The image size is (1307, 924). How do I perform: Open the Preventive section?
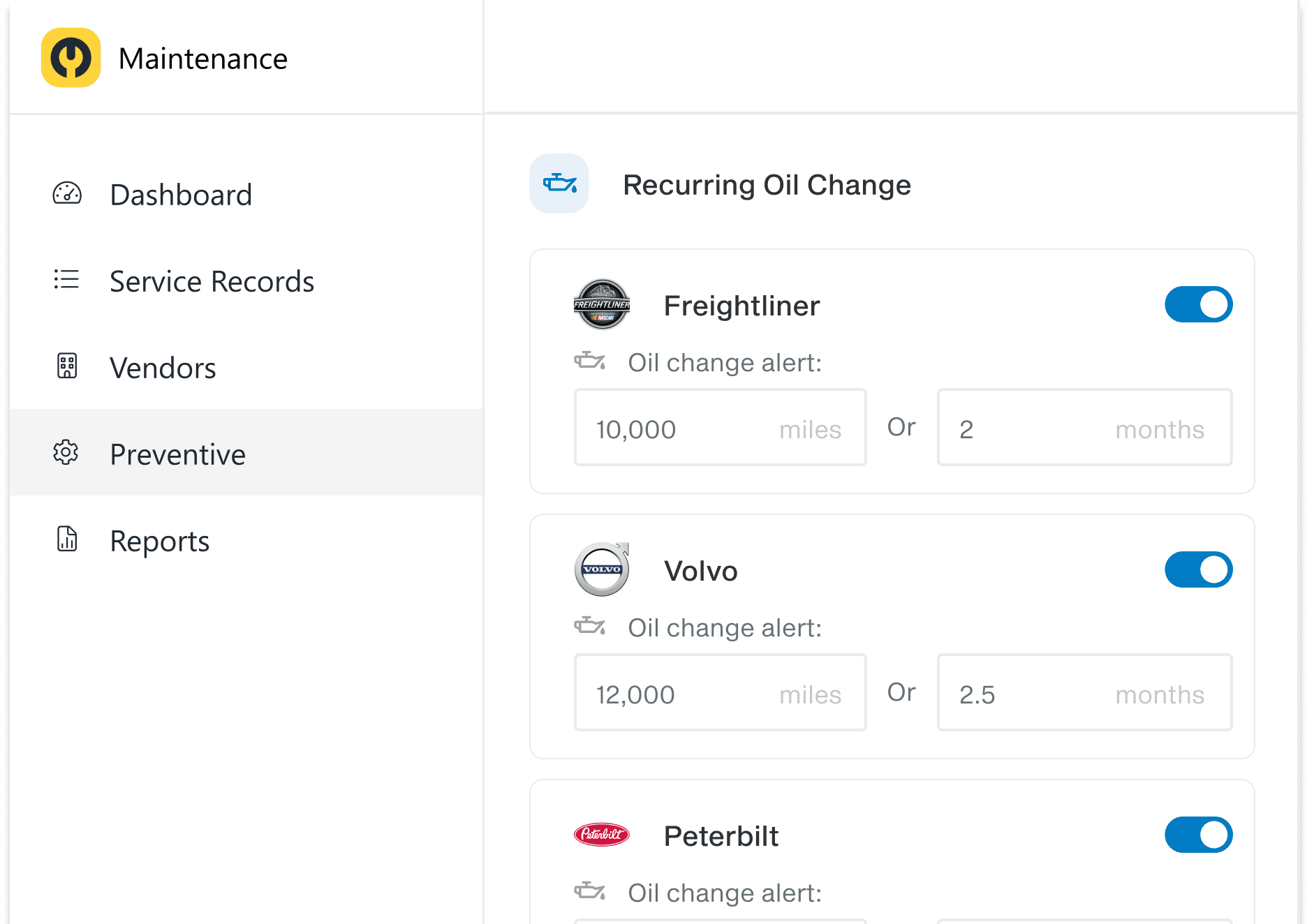(x=177, y=454)
